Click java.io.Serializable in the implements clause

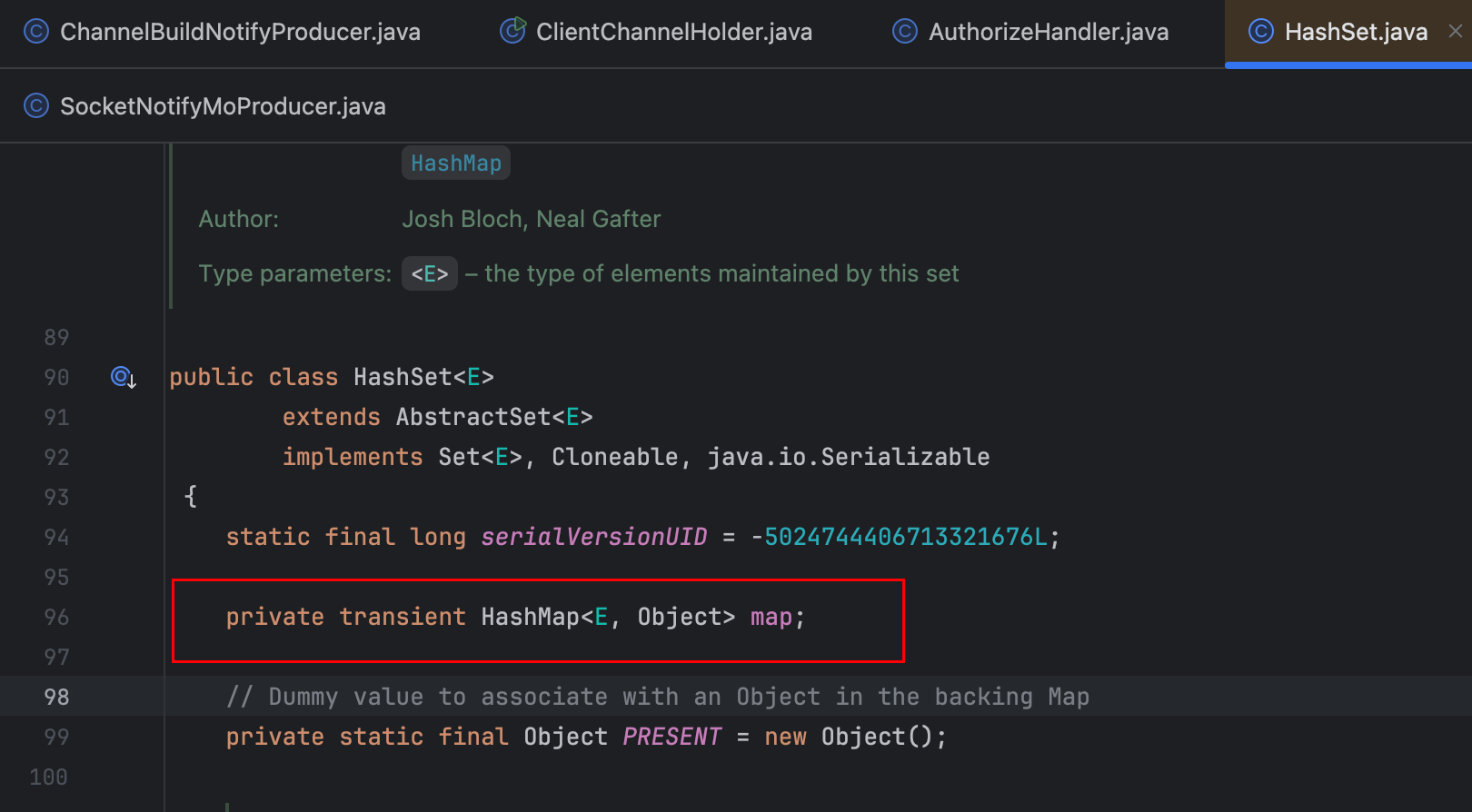[x=848, y=458]
